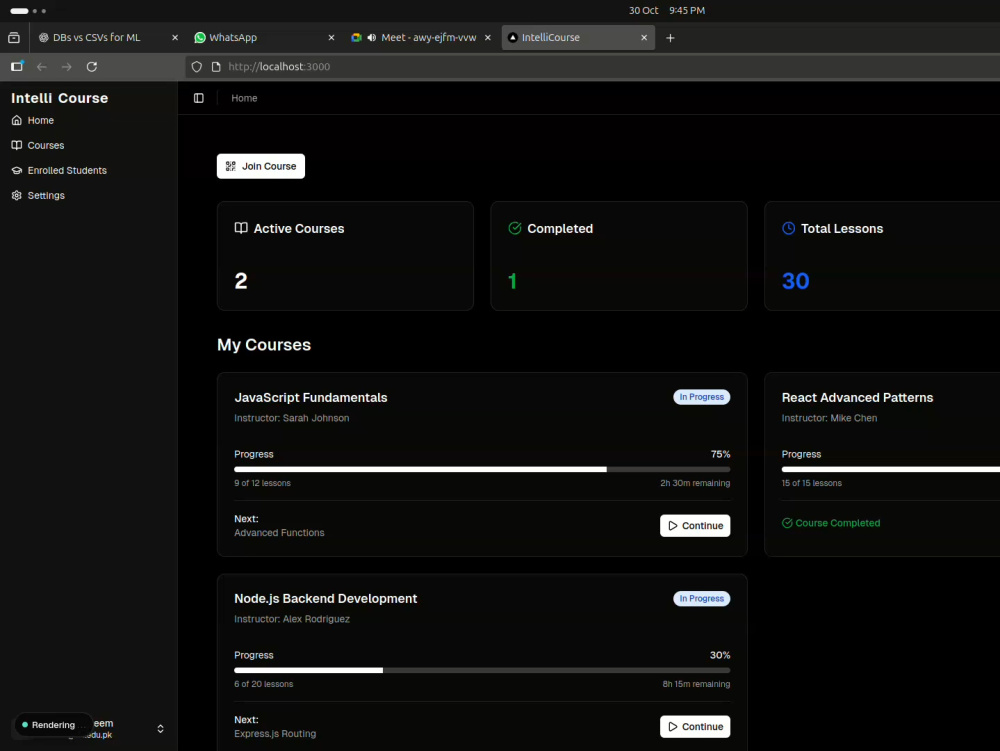Click the Instructor: Sarah Johnson text
Screen dimensions: 1000x751
coord(291,418)
